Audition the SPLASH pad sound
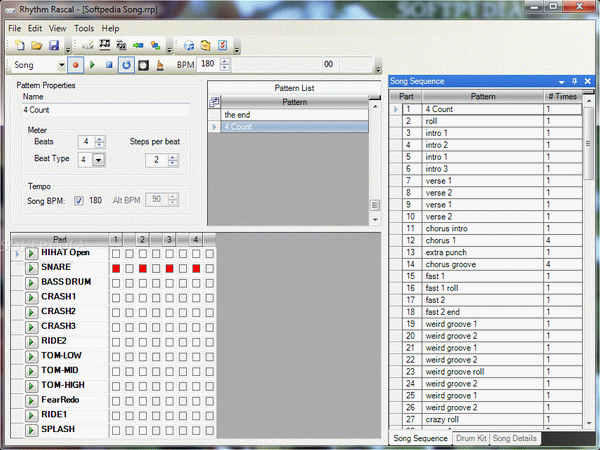Image resolution: width=600 pixels, height=450 pixels. click(x=31, y=430)
